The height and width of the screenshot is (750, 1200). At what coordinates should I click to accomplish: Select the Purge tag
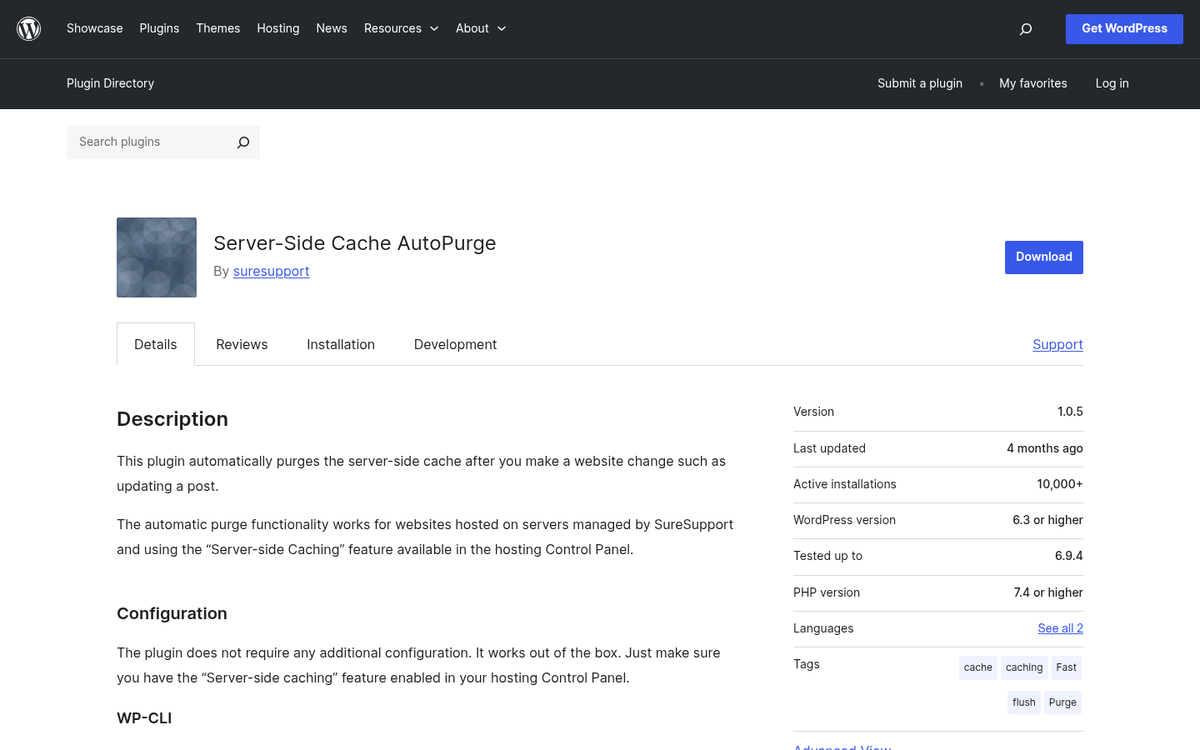point(1062,702)
